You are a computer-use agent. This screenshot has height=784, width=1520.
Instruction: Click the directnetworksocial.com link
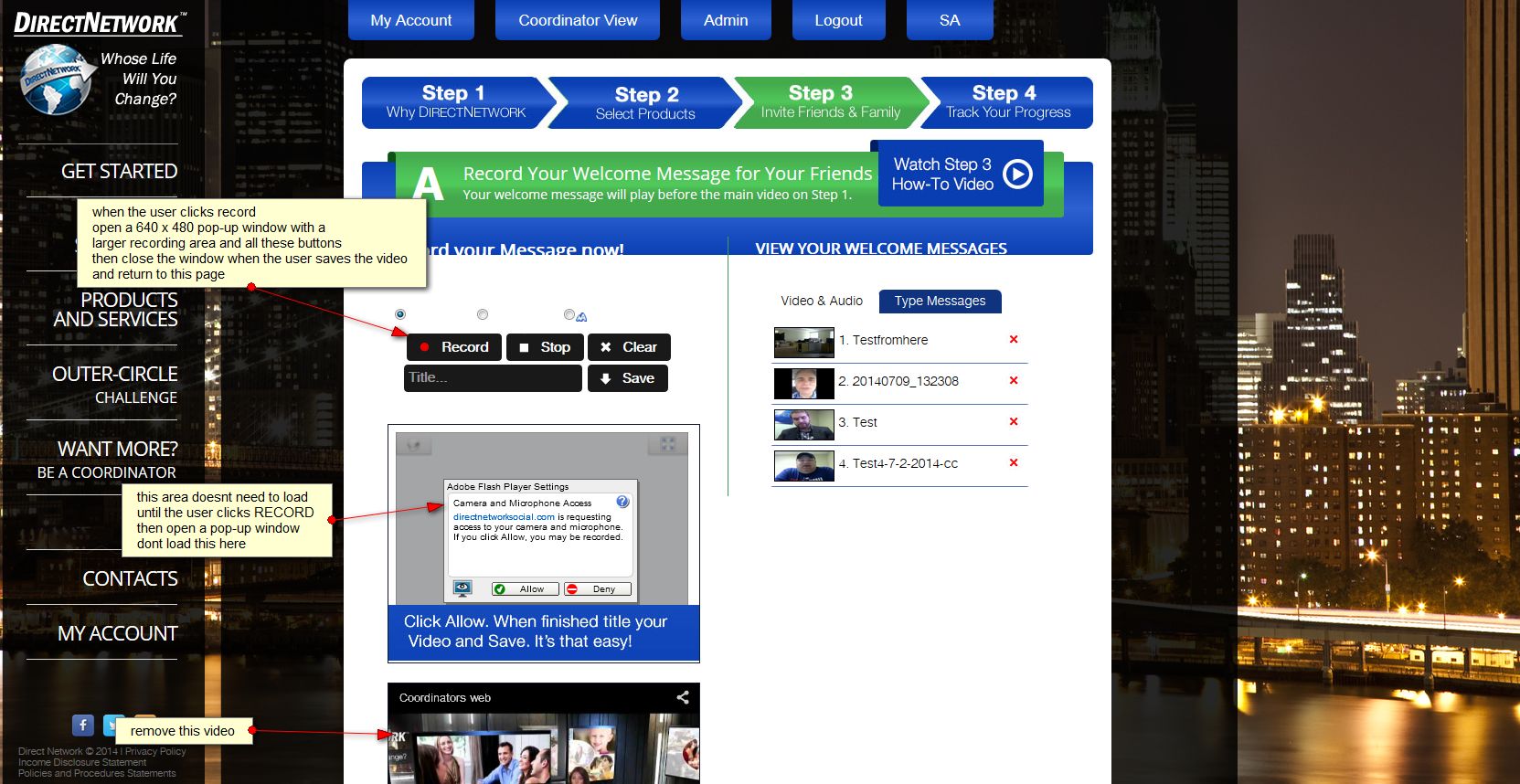504,517
